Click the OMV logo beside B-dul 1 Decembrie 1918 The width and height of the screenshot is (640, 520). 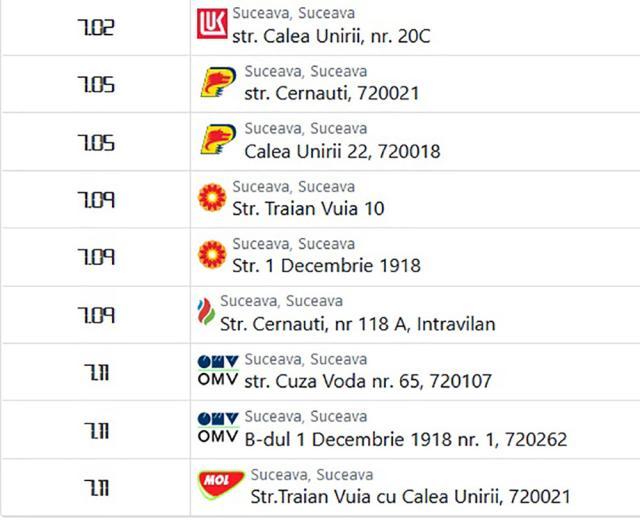[218, 427]
